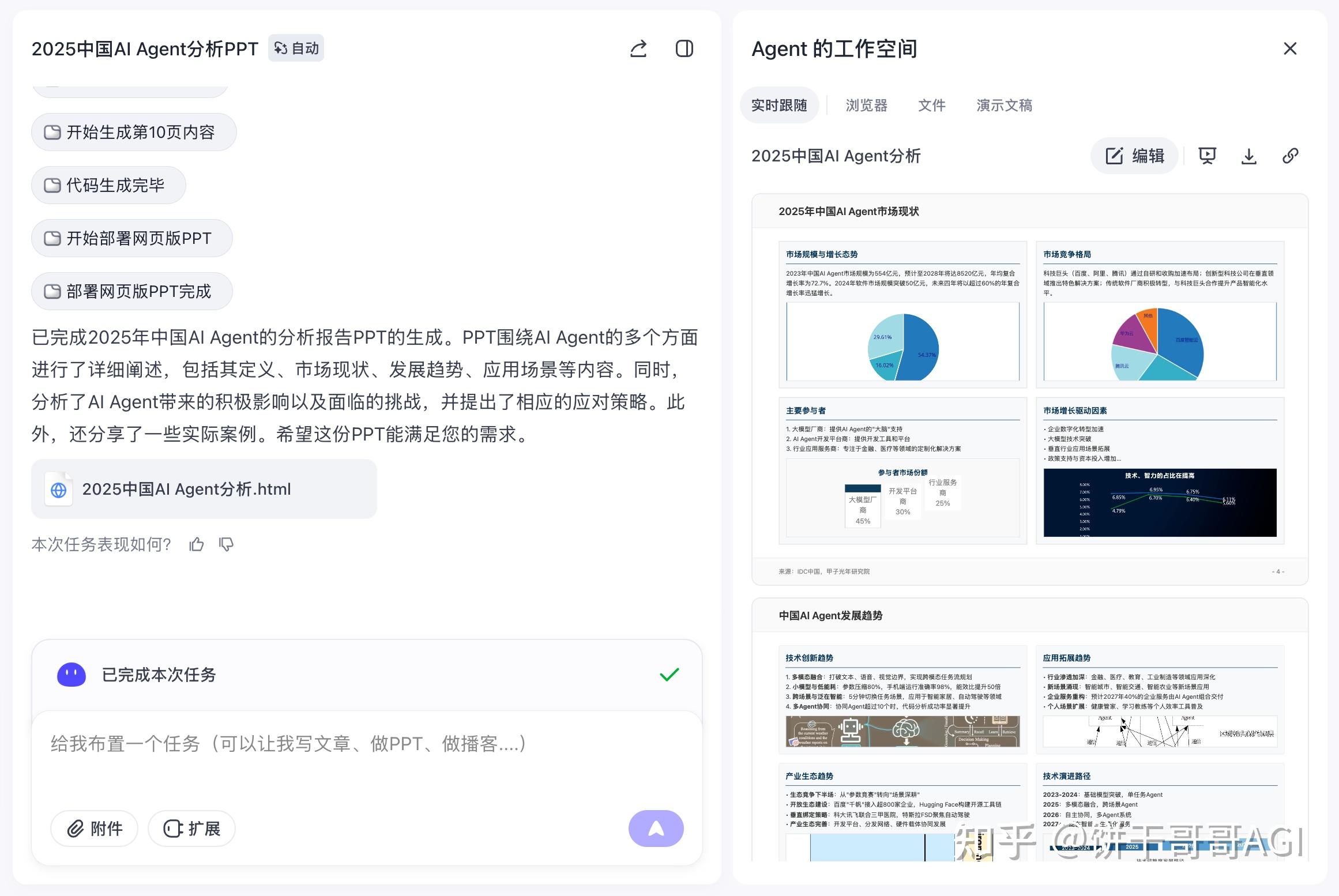Expand the 开始生成第10页内容 step
Screen dimensions: 1339x896
[133, 132]
